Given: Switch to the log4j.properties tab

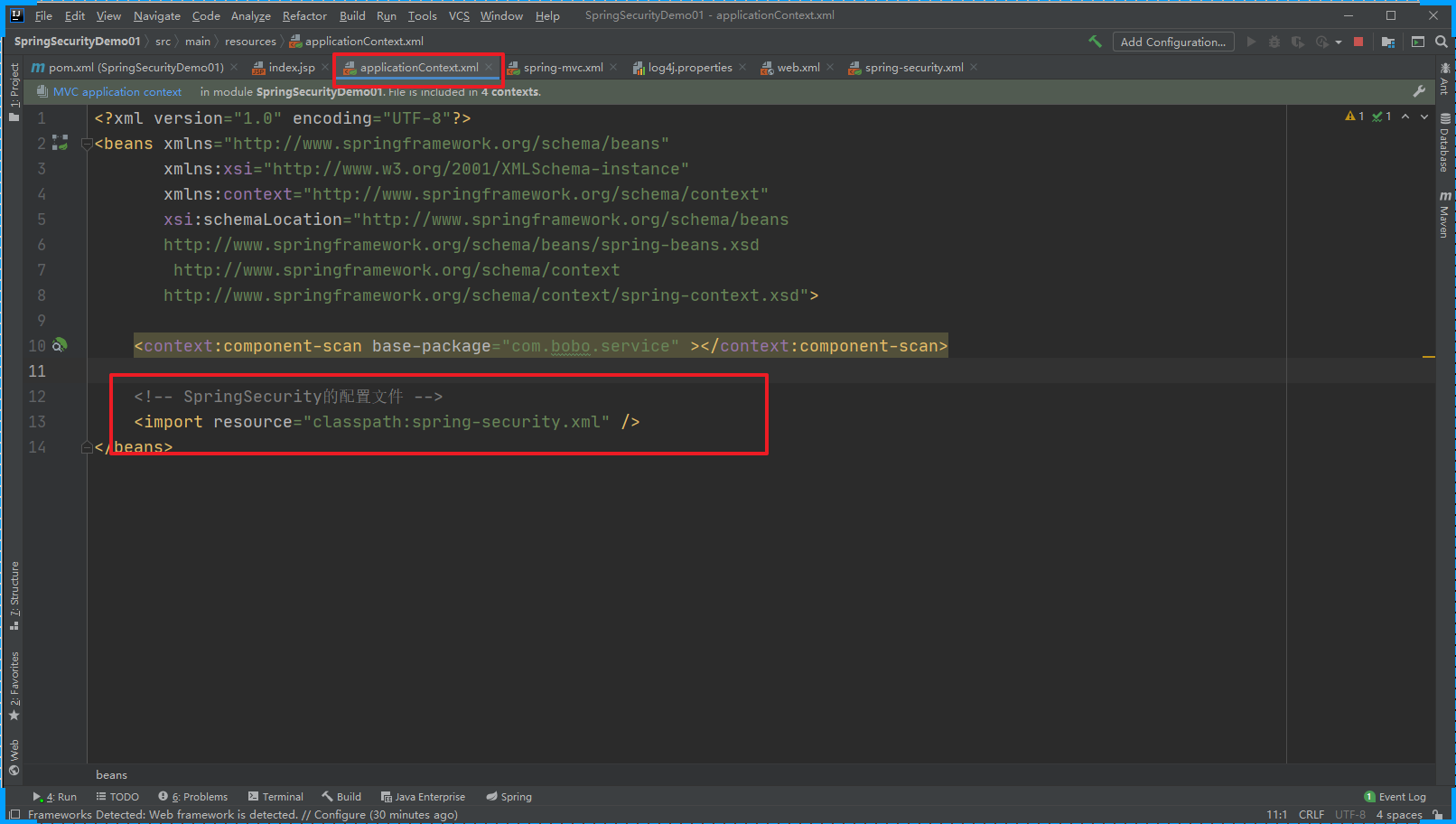Looking at the screenshot, I should 689,67.
